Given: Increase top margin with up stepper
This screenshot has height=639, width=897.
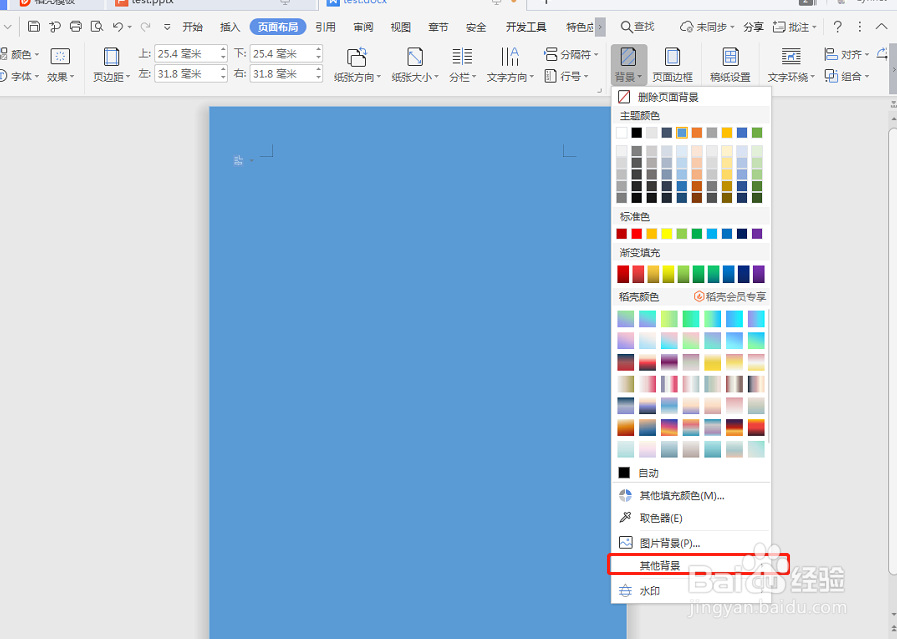Looking at the screenshot, I should click(223, 50).
